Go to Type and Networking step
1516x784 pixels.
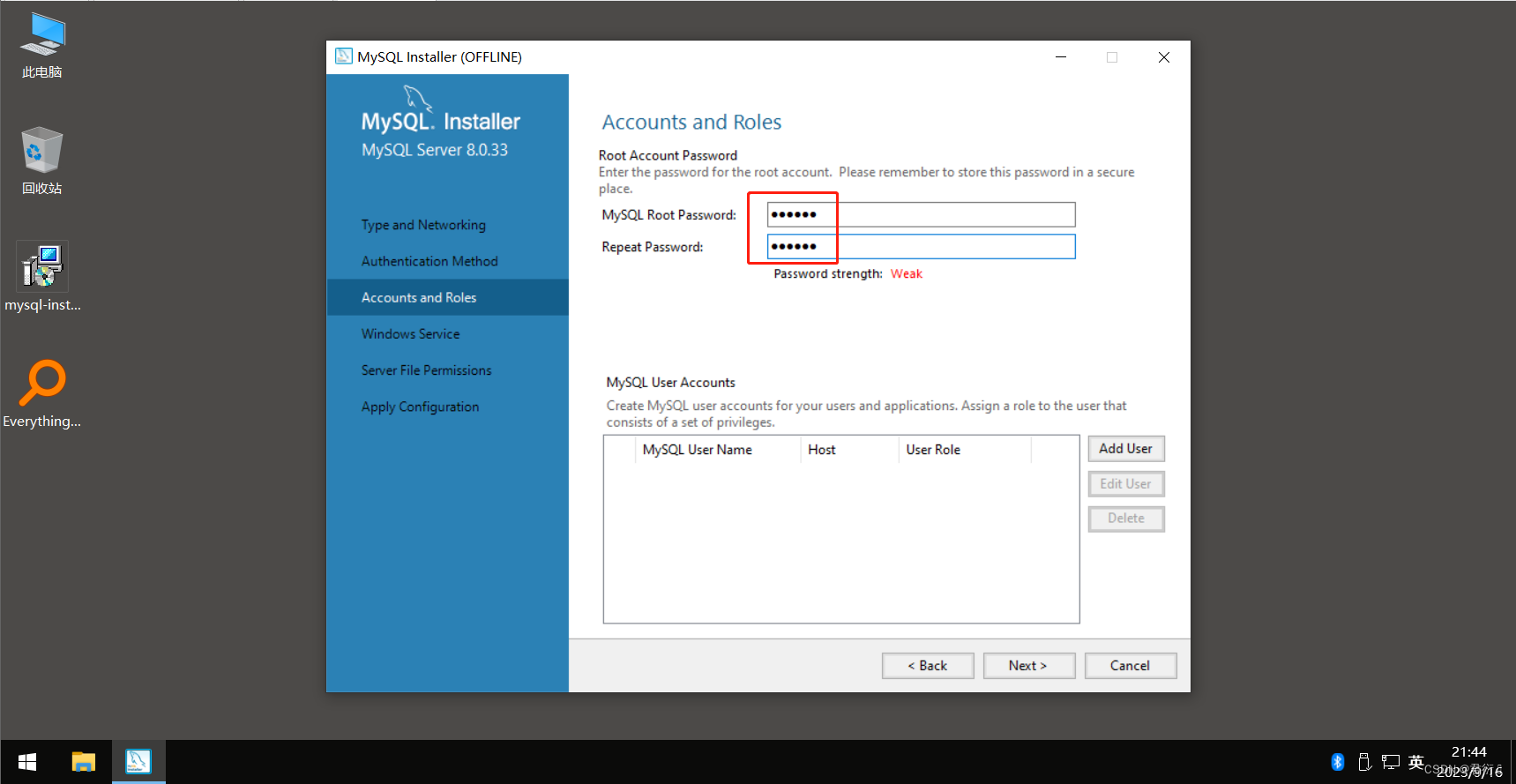click(423, 225)
